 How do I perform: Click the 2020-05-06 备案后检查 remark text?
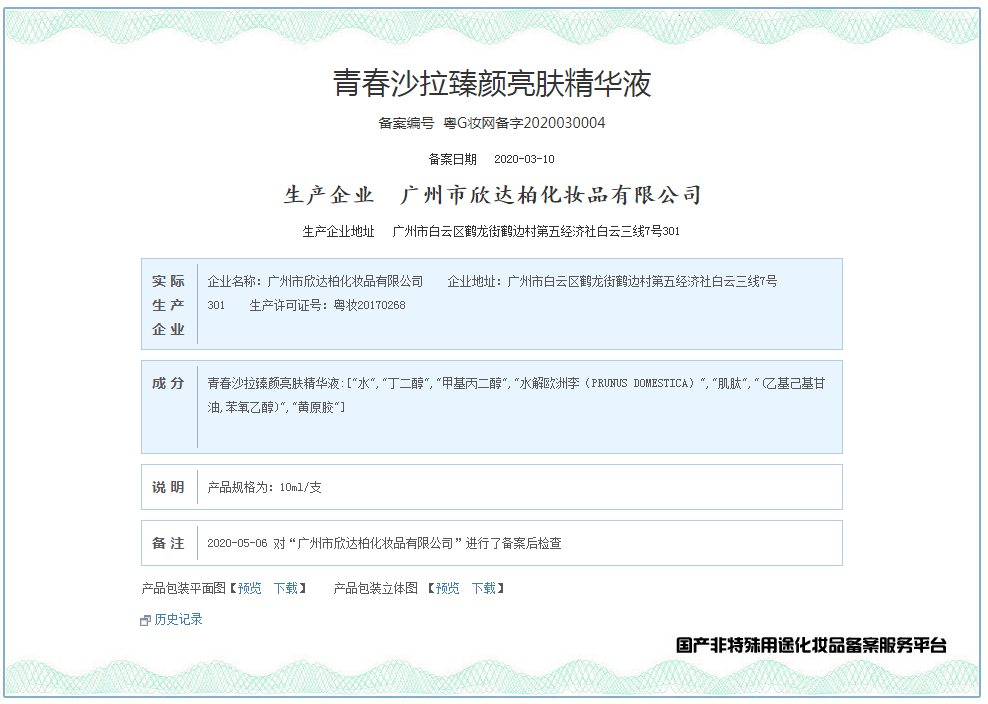coord(384,543)
